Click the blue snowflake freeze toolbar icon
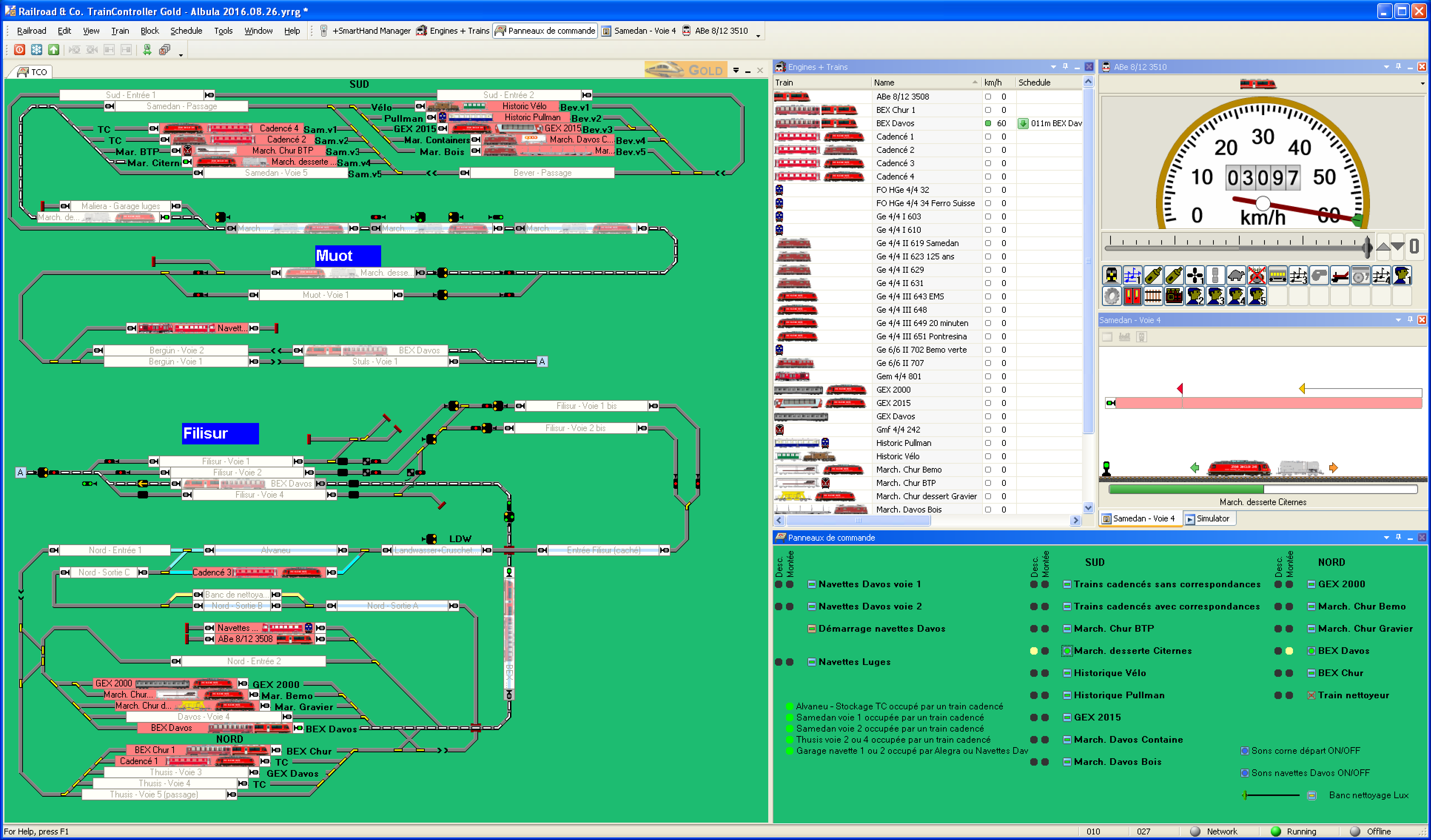The image size is (1431, 840). tap(36, 50)
